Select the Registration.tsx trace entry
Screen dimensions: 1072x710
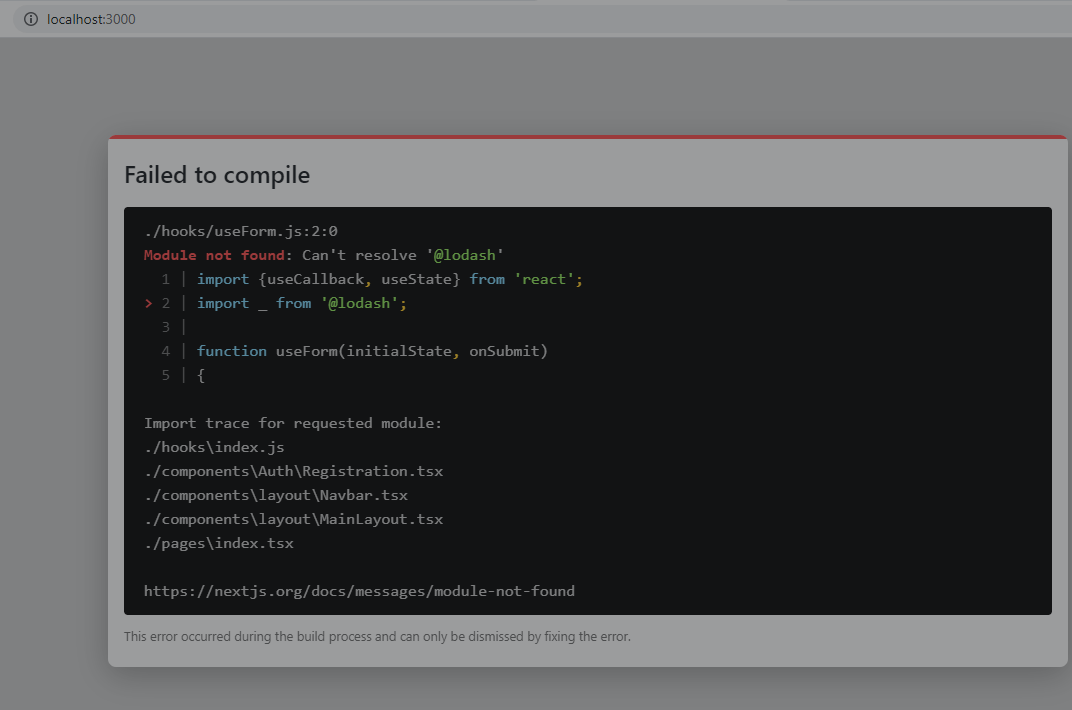point(293,471)
